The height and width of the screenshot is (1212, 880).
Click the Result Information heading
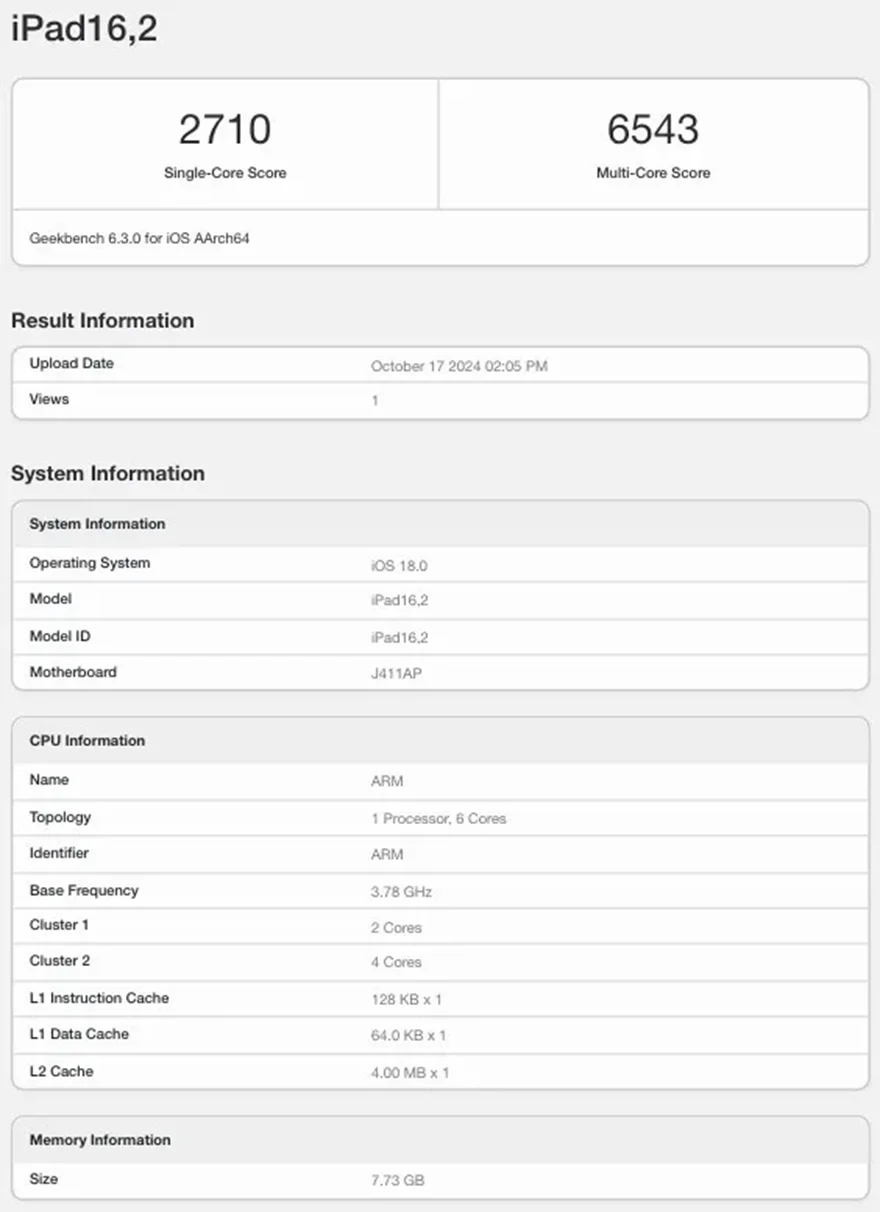102,321
